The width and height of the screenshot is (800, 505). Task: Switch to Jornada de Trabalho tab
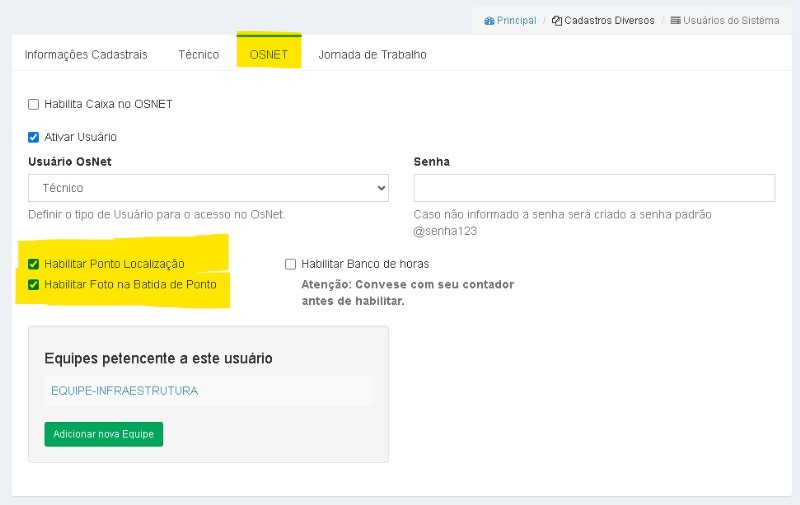click(x=372, y=55)
